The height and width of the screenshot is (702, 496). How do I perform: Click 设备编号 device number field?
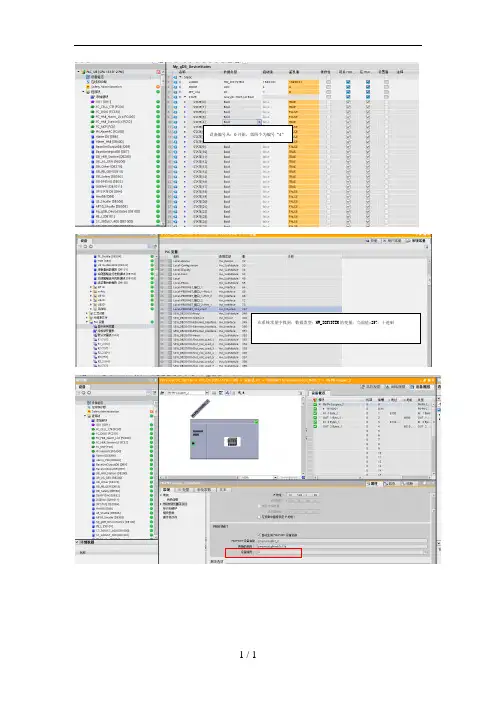tap(342, 552)
